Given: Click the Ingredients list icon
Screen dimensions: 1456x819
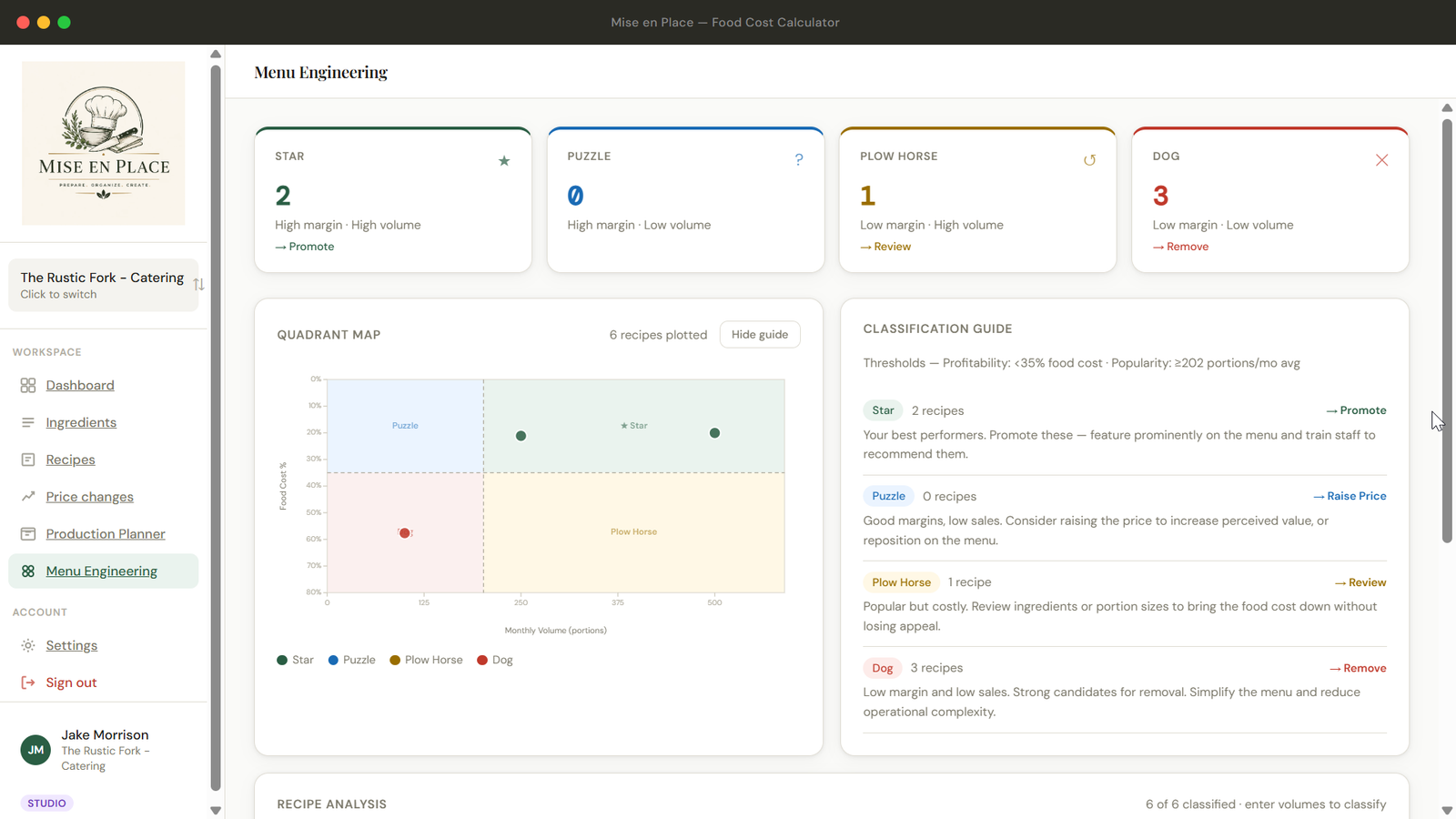Looking at the screenshot, I should coord(28,423).
